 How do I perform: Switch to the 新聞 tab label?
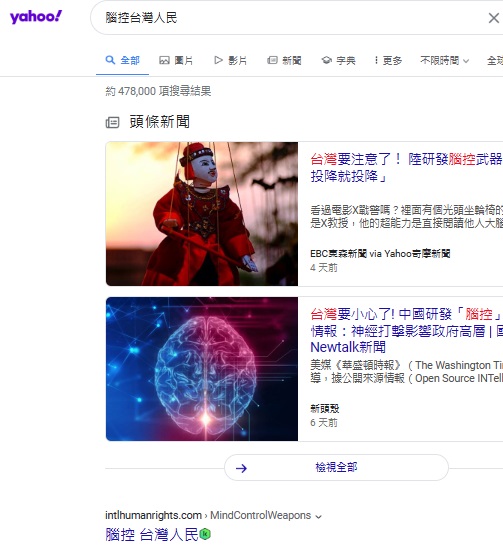(292, 61)
